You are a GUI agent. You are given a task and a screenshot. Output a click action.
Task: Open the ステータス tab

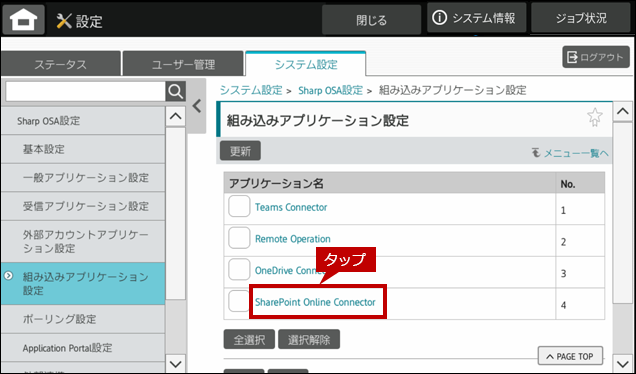tap(60, 64)
